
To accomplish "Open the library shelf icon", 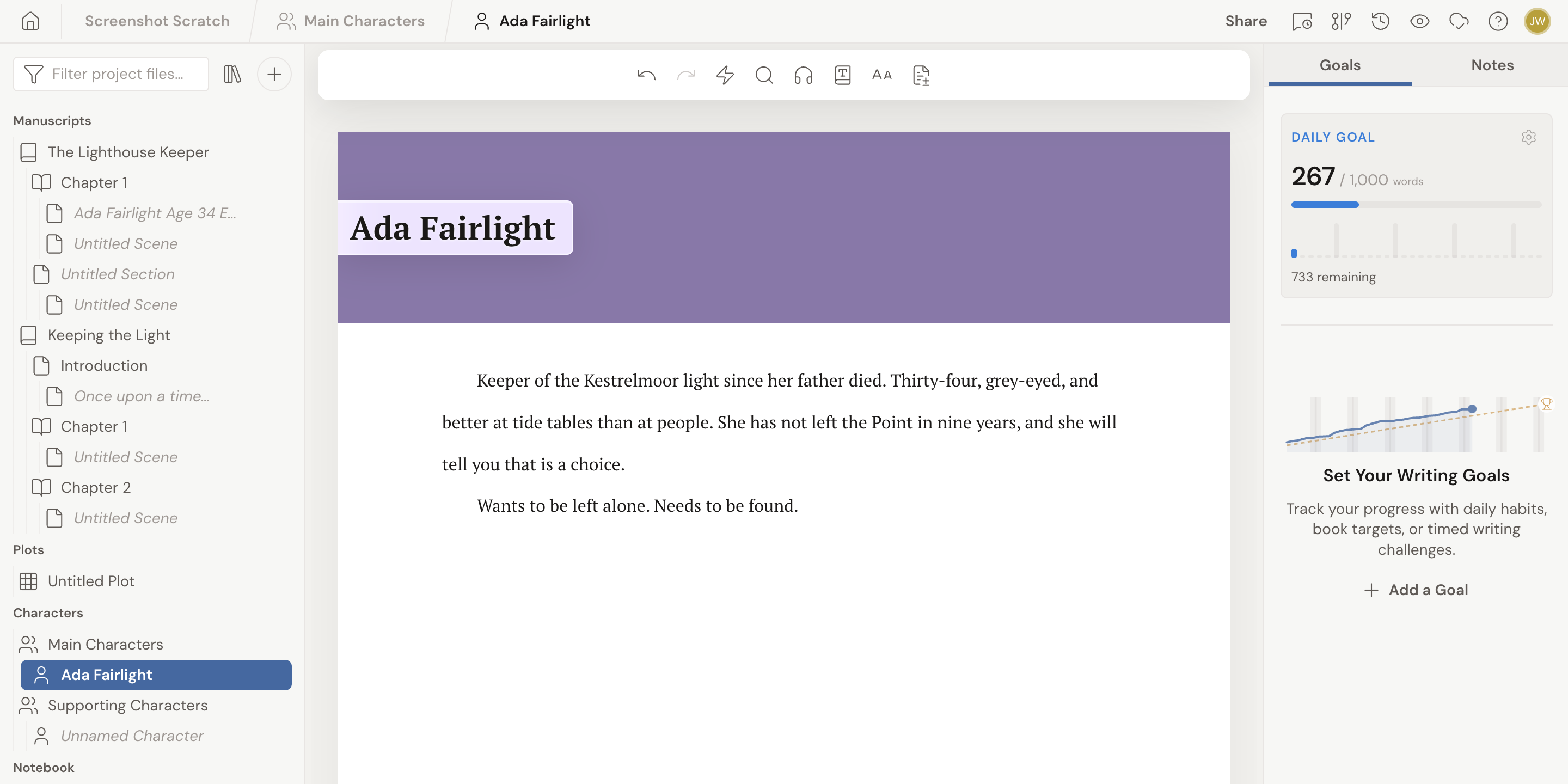I will click(232, 74).
